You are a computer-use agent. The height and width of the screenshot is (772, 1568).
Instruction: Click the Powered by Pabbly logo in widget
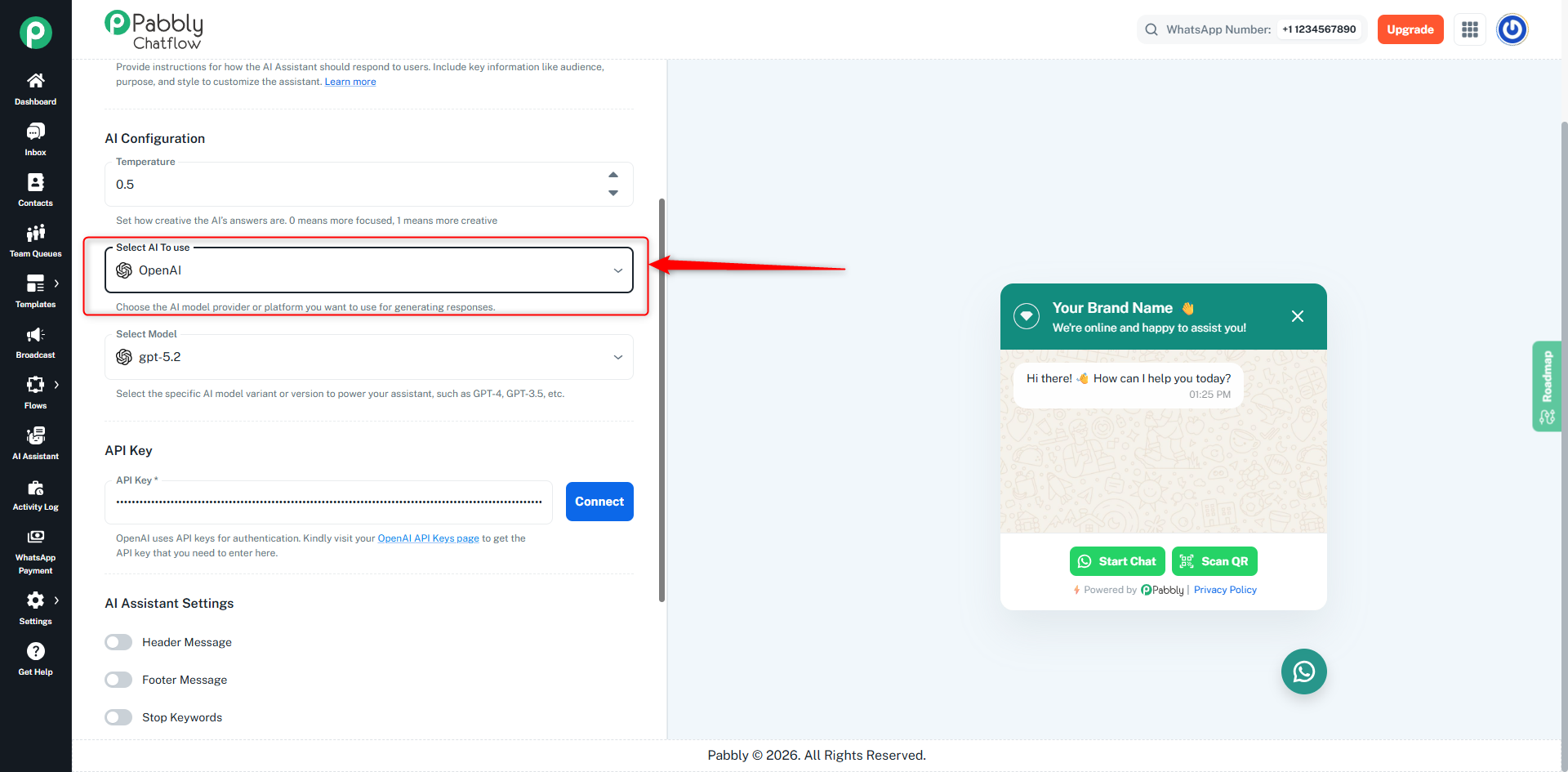[1162, 590]
